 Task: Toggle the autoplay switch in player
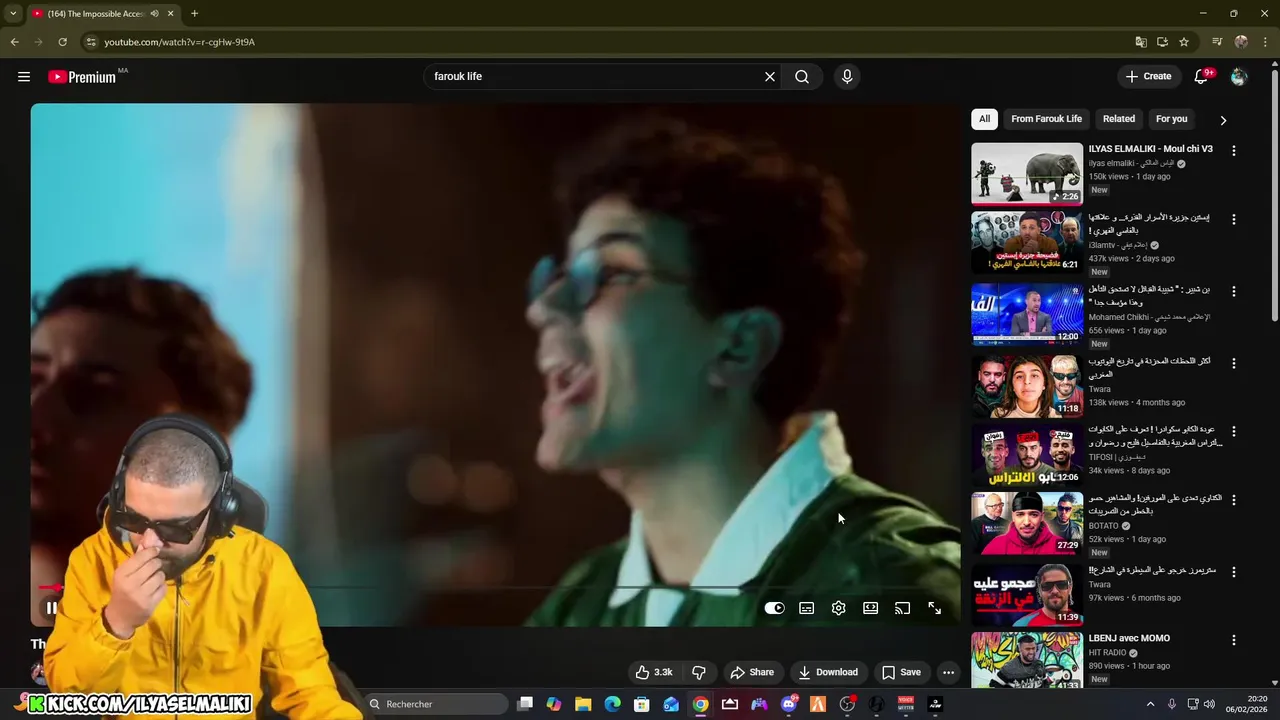coord(774,608)
